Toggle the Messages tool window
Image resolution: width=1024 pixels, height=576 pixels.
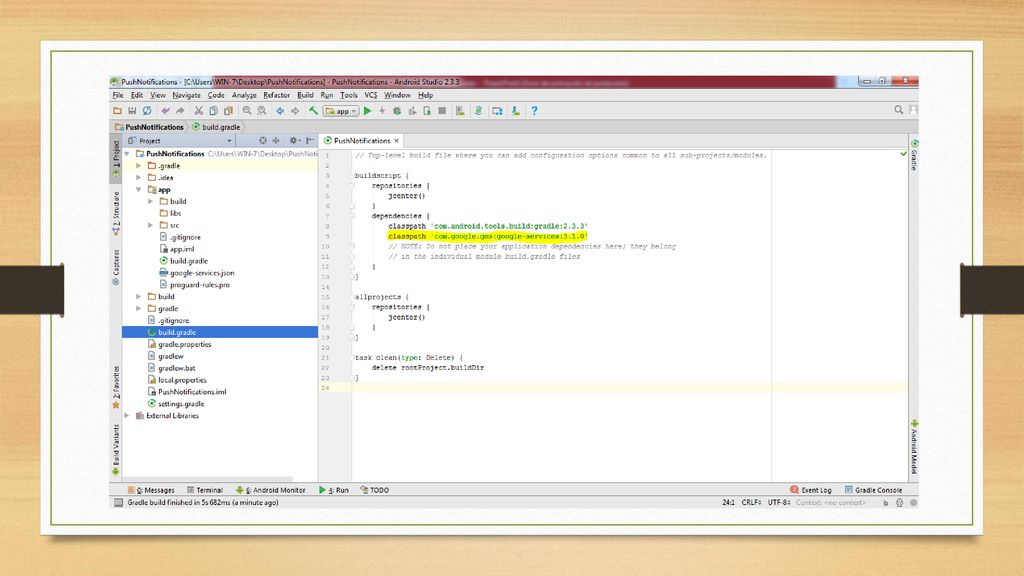(x=152, y=490)
